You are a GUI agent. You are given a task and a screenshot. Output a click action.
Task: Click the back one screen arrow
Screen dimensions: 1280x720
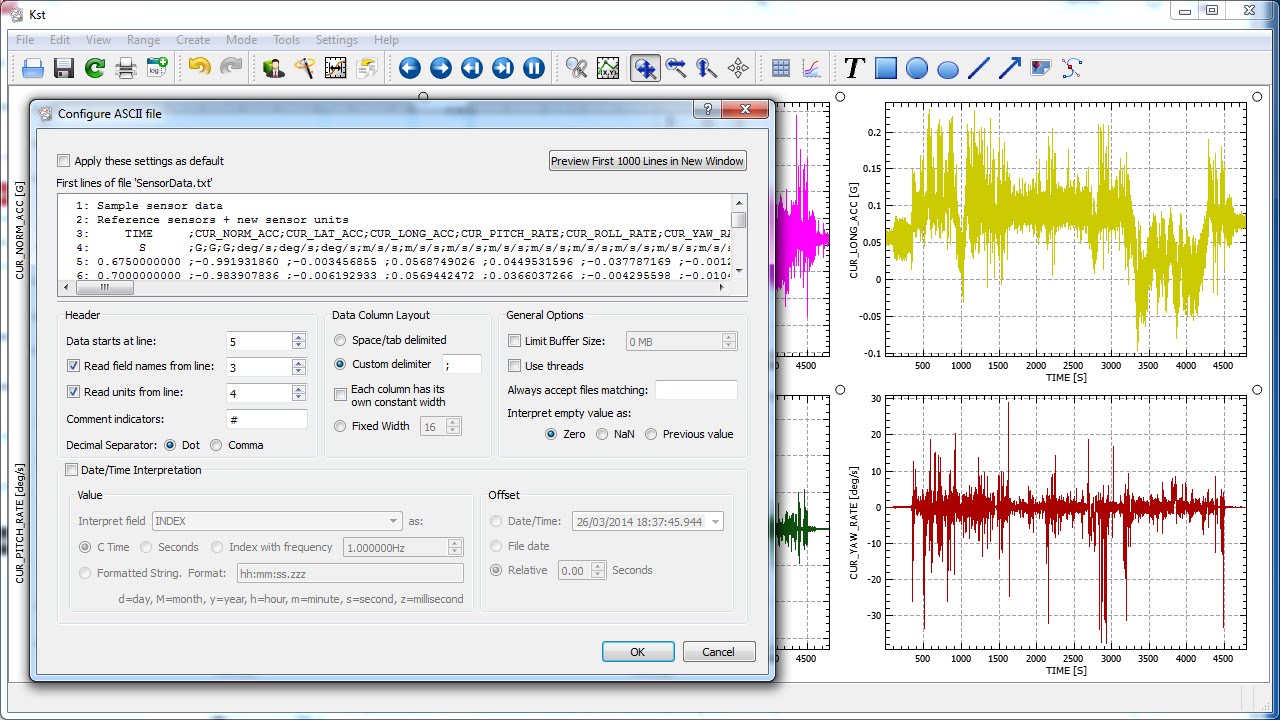(x=409, y=68)
